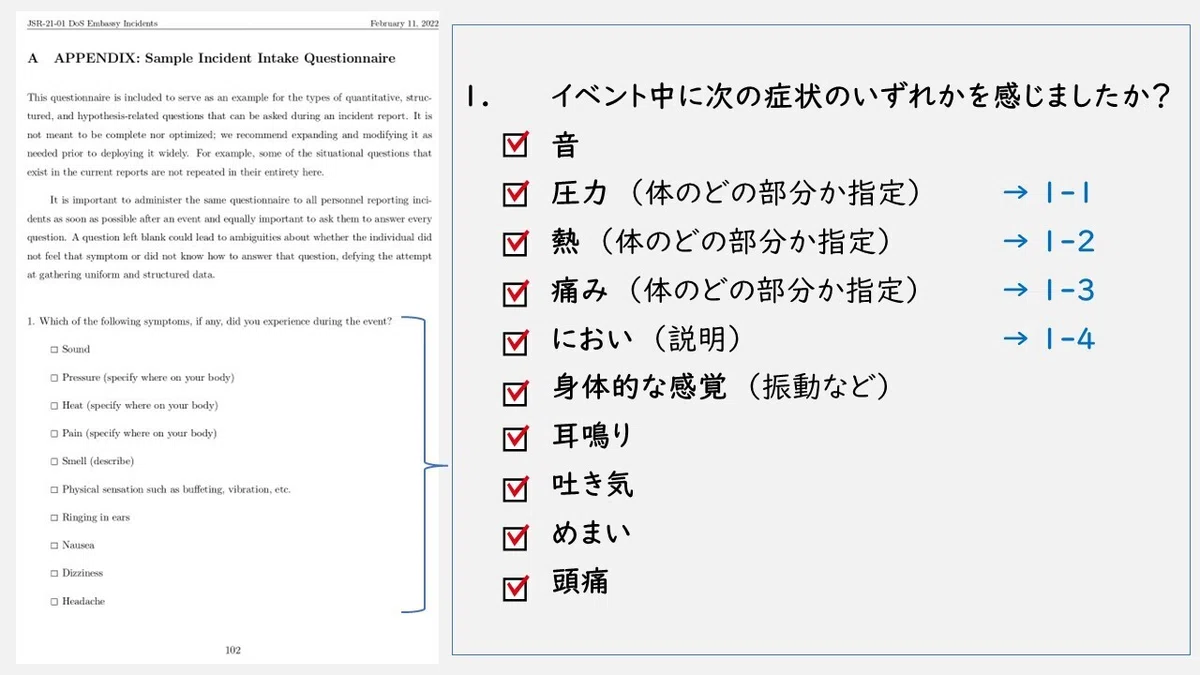Check the Dizziness box
1200x675 pixels.
pyautogui.click(x=54, y=574)
